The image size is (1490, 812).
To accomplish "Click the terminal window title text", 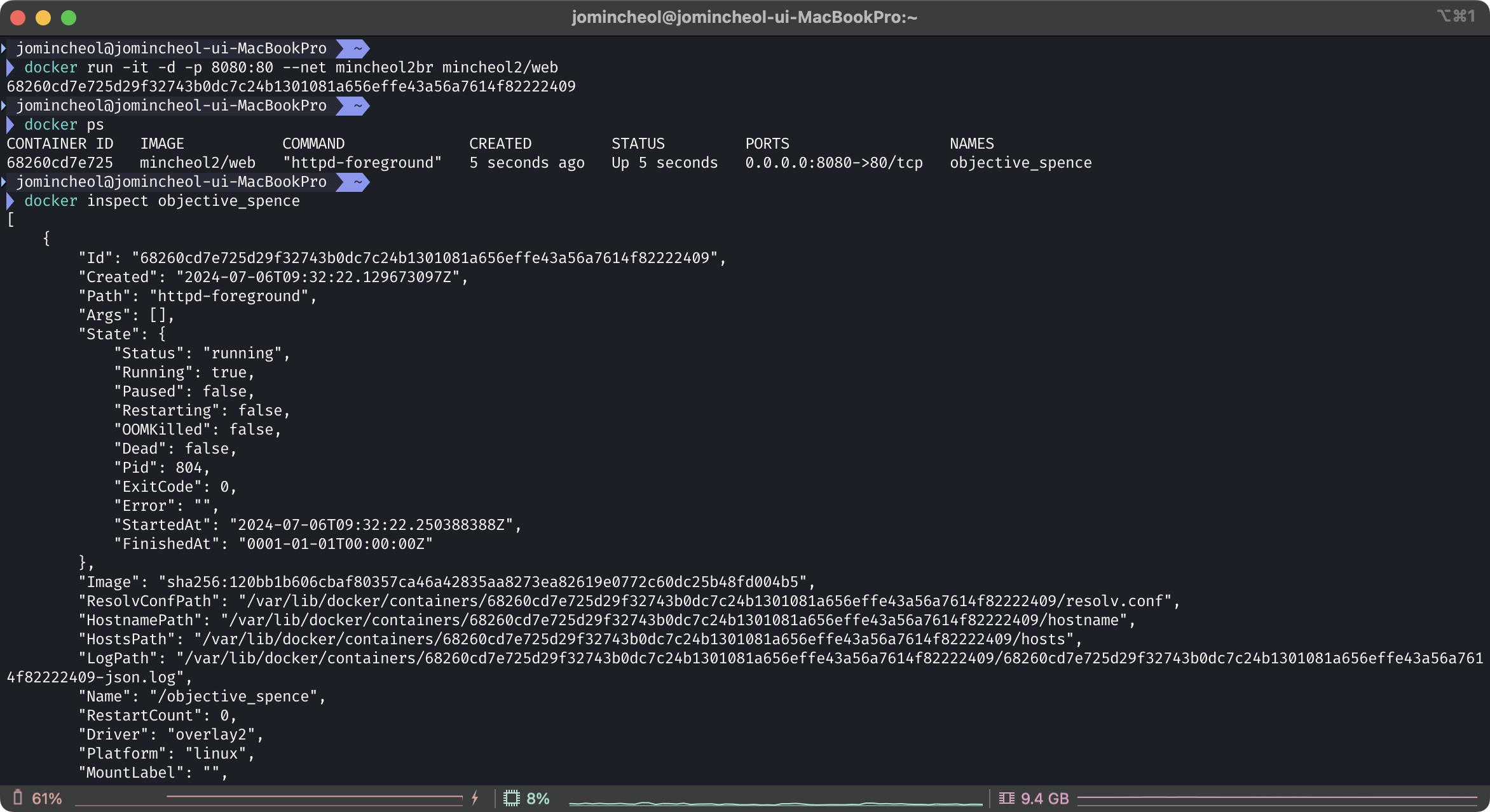I will (744, 17).
